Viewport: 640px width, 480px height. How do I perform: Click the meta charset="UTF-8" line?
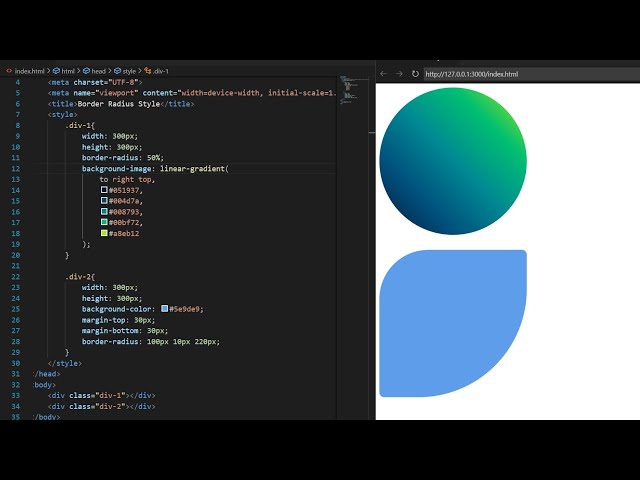pos(95,82)
